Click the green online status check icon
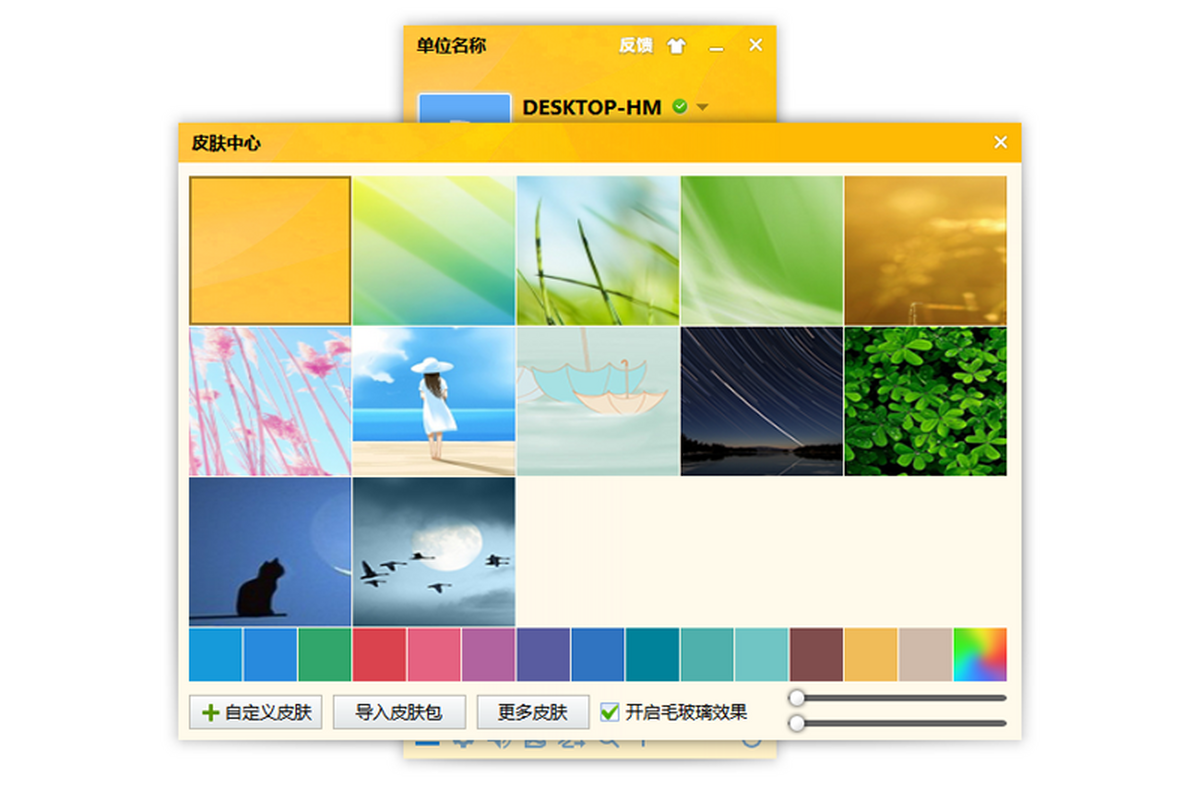Screen dimensions: 1200x800 [680, 106]
